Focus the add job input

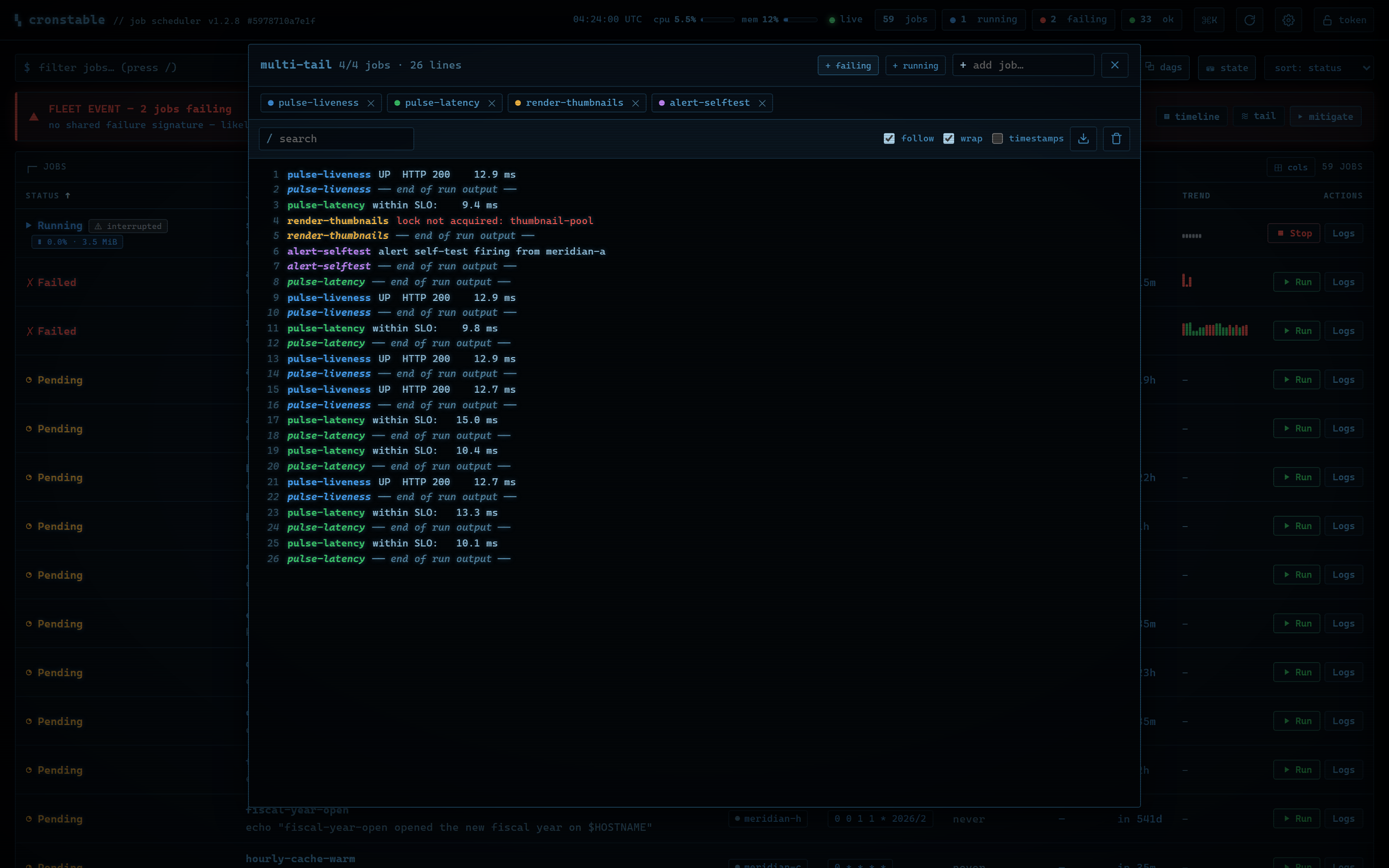click(x=1024, y=65)
